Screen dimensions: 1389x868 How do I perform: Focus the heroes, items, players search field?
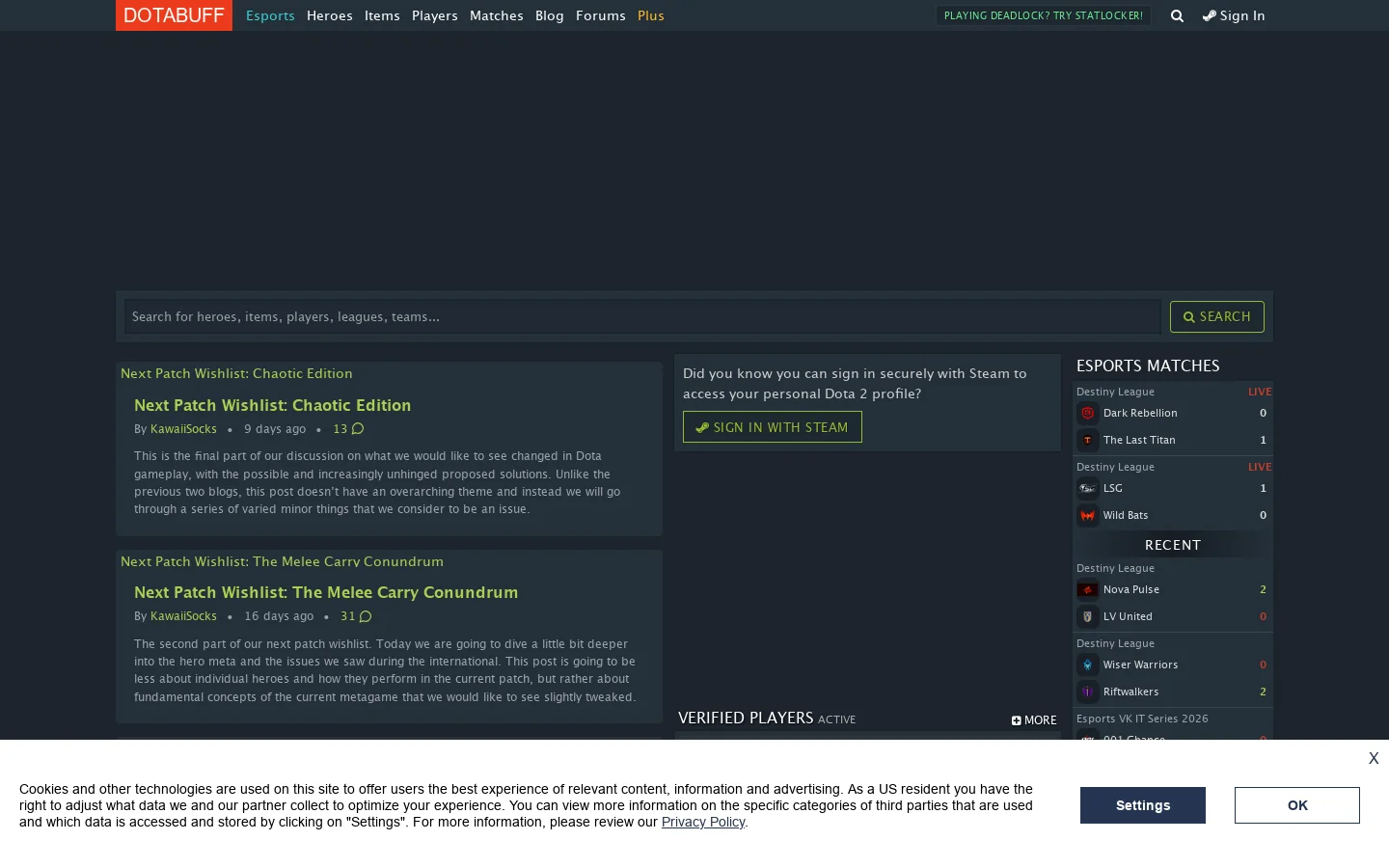(642, 316)
